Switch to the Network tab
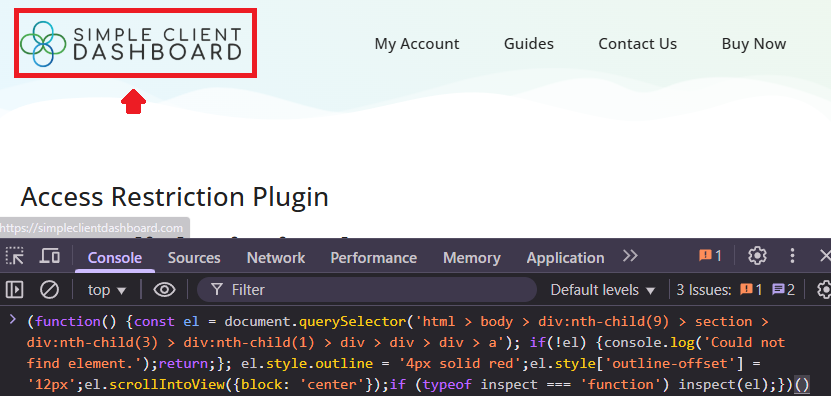Image resolution: width=831 pixels, height=396 pixels. 276,258
